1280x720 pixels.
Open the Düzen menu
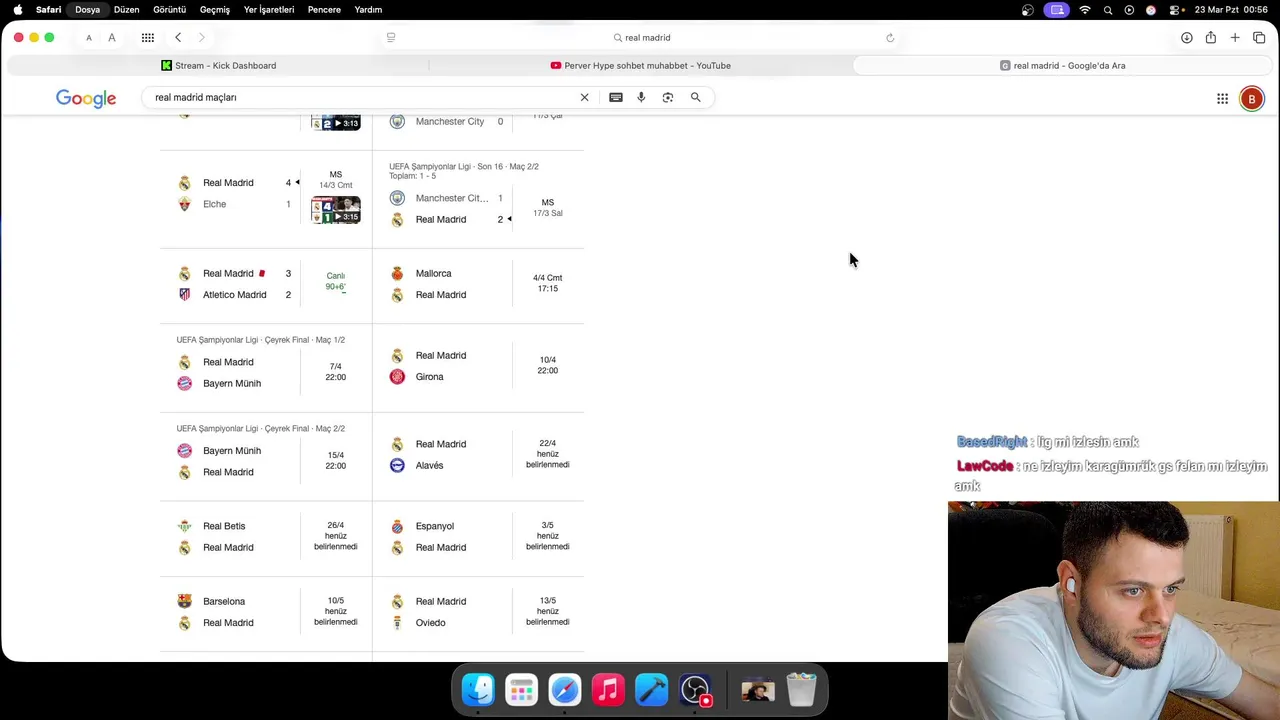click(127, 10)
